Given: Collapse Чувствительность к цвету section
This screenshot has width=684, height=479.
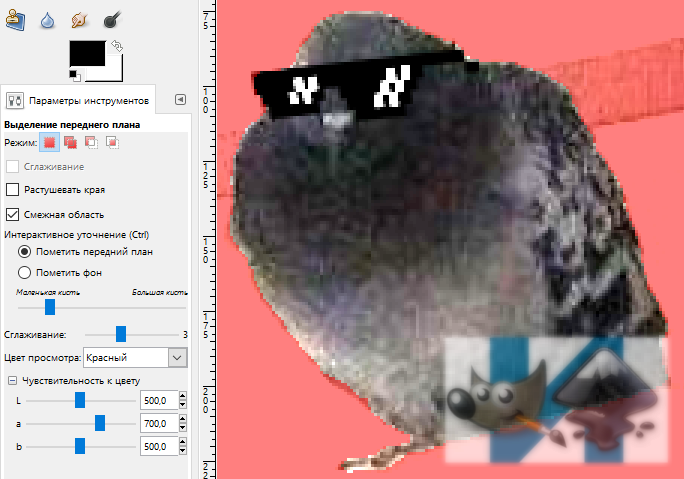Looking at the screenshot, I should click(13, 381).
